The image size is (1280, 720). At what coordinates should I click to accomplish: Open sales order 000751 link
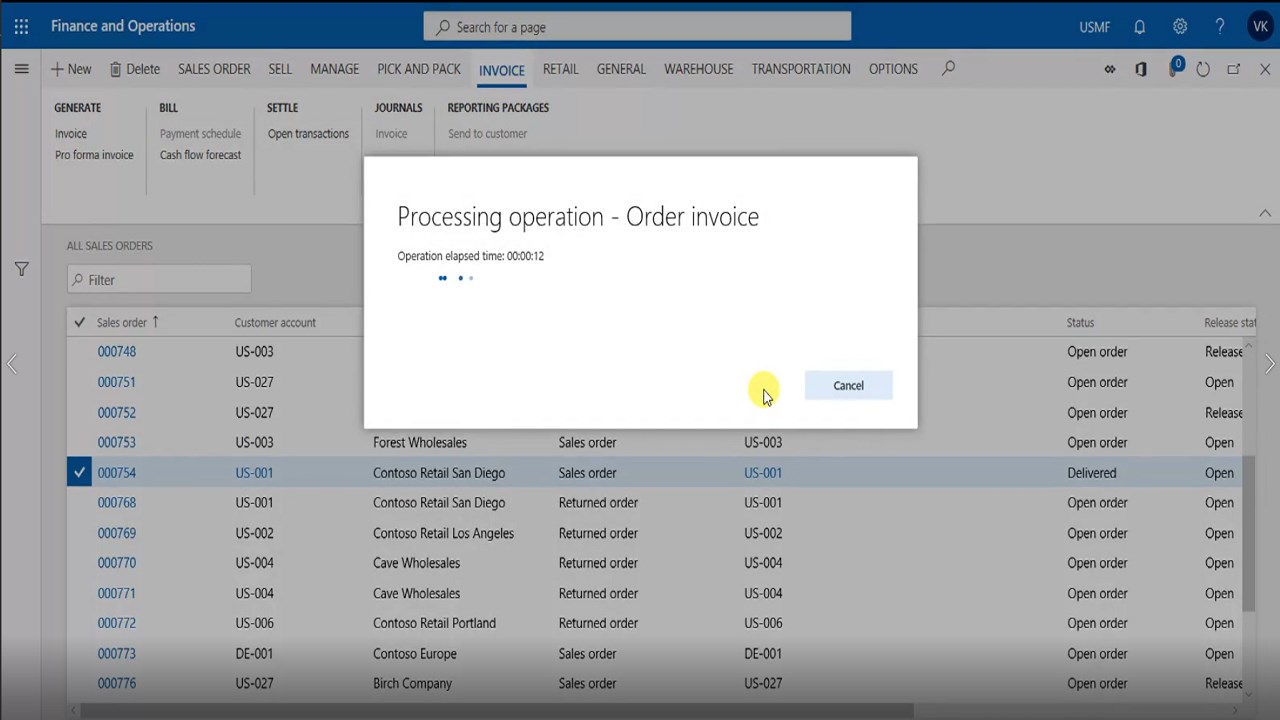117,382
